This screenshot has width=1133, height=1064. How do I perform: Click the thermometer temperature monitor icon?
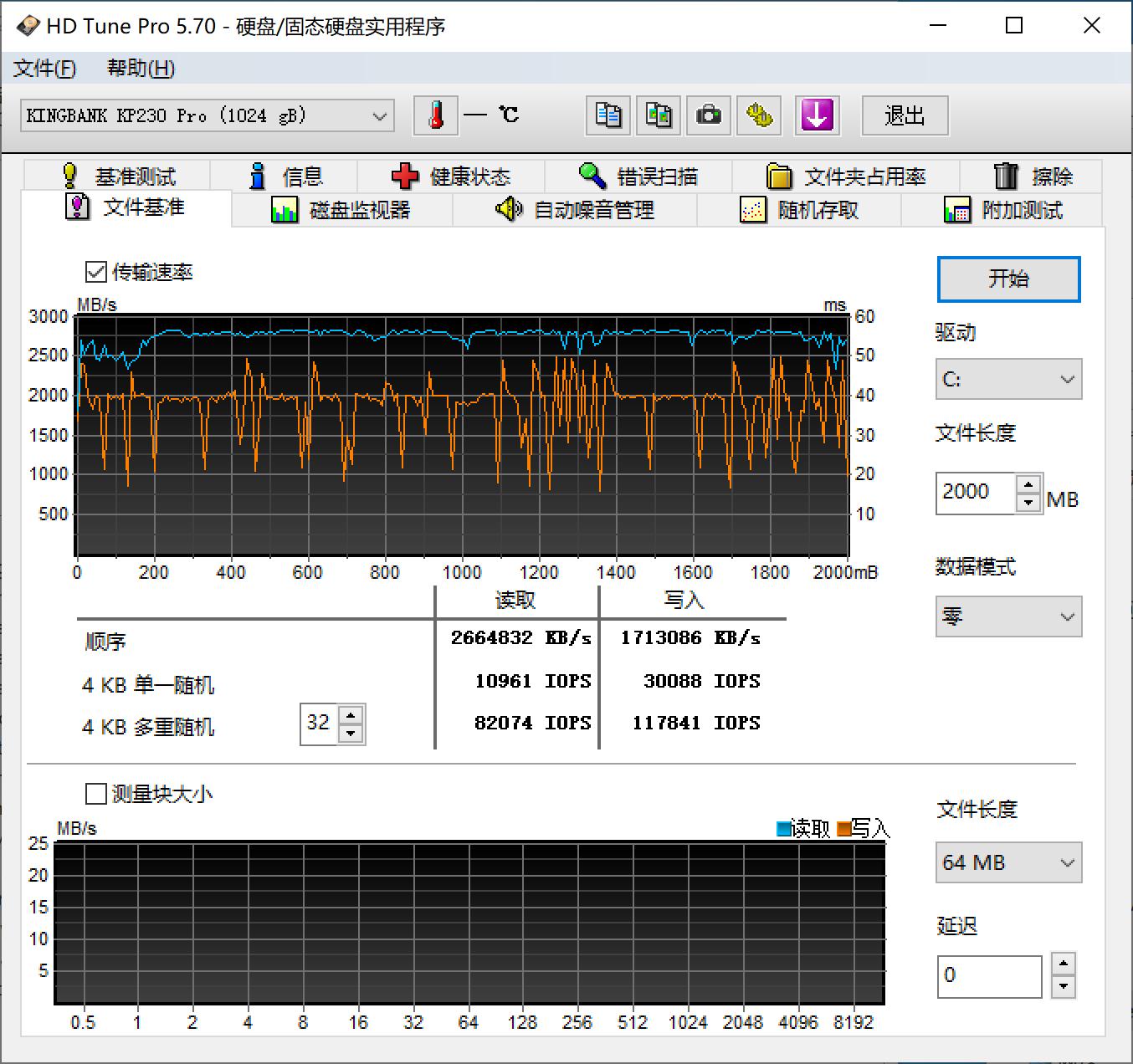click(436, 115)
